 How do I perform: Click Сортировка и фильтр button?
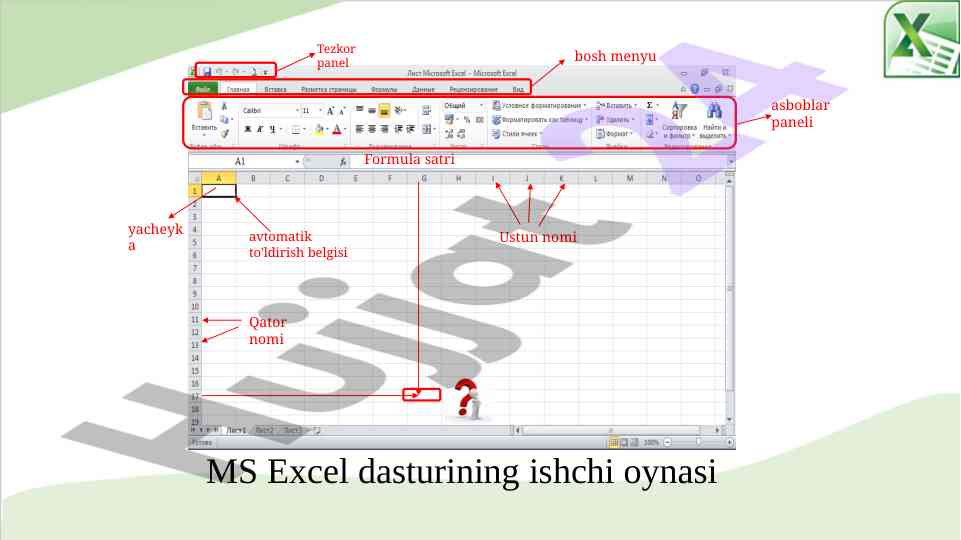(x=680, y=120)
